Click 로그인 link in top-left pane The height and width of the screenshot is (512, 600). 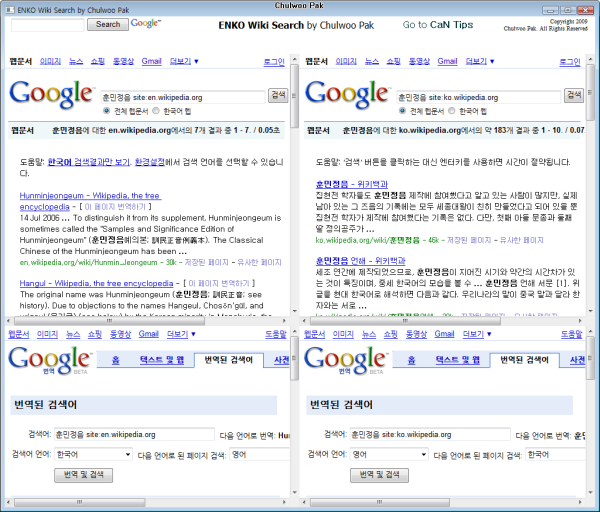coord(274,62)
